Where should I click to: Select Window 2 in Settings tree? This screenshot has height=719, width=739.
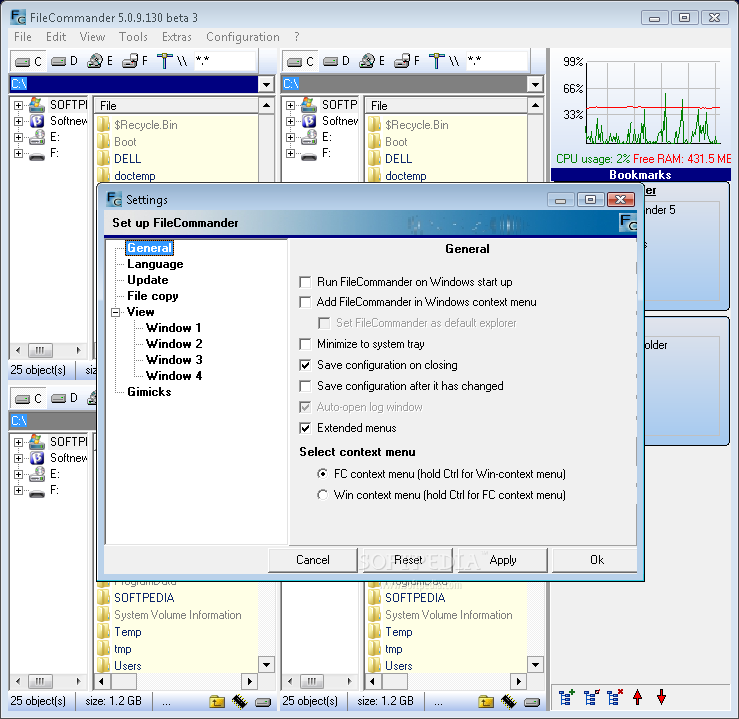click(174, 344)
